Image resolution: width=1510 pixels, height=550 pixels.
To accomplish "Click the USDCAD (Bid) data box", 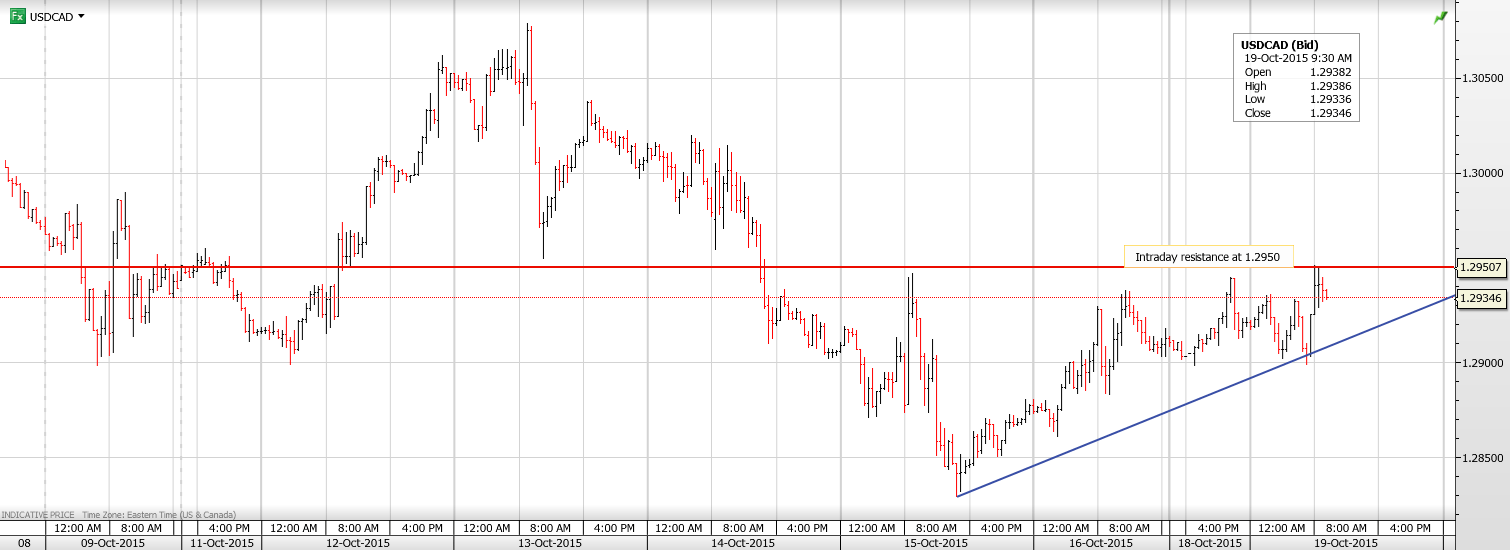I will coord(1295,78).
